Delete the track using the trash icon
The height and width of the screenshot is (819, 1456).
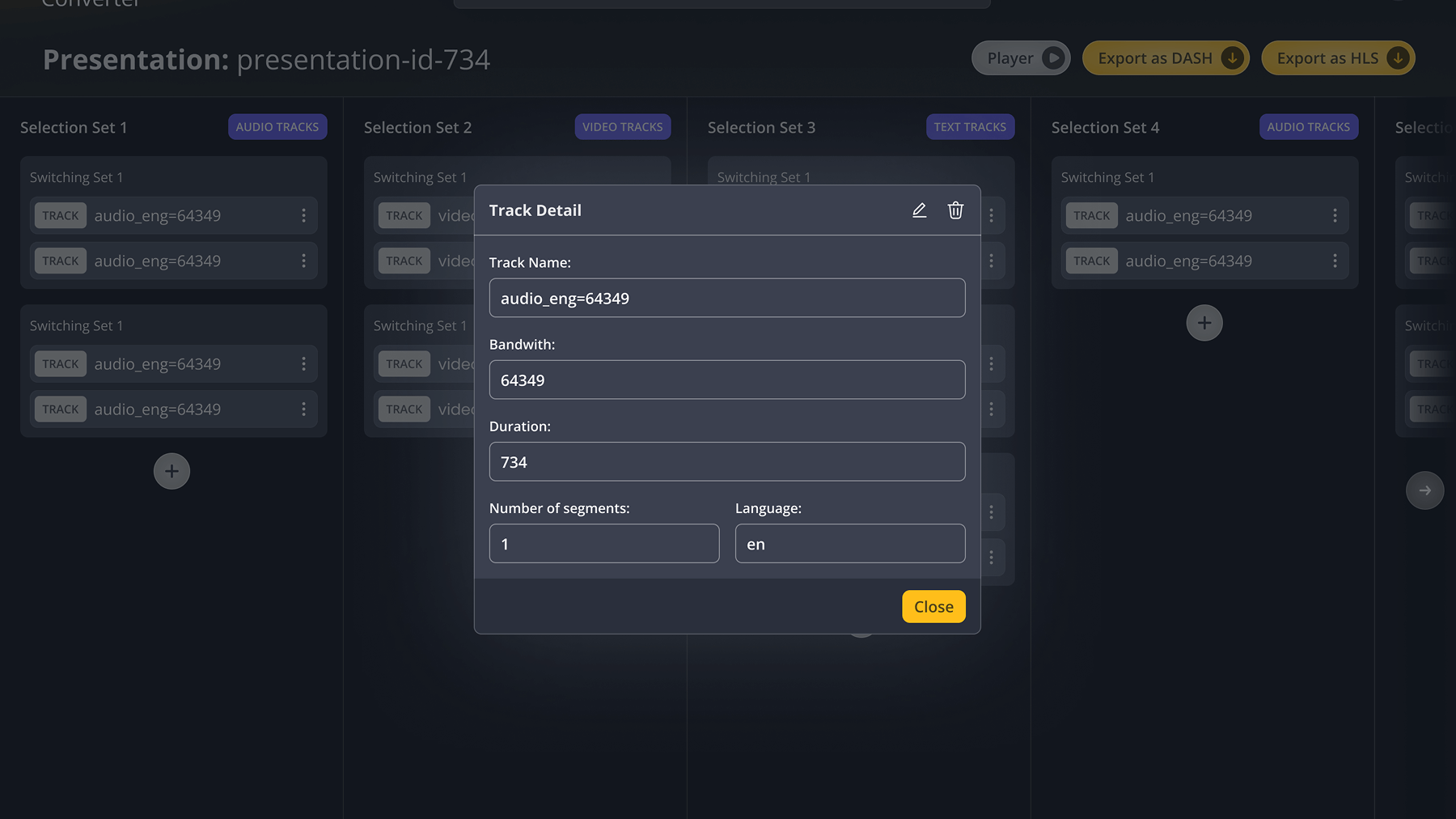955,210
